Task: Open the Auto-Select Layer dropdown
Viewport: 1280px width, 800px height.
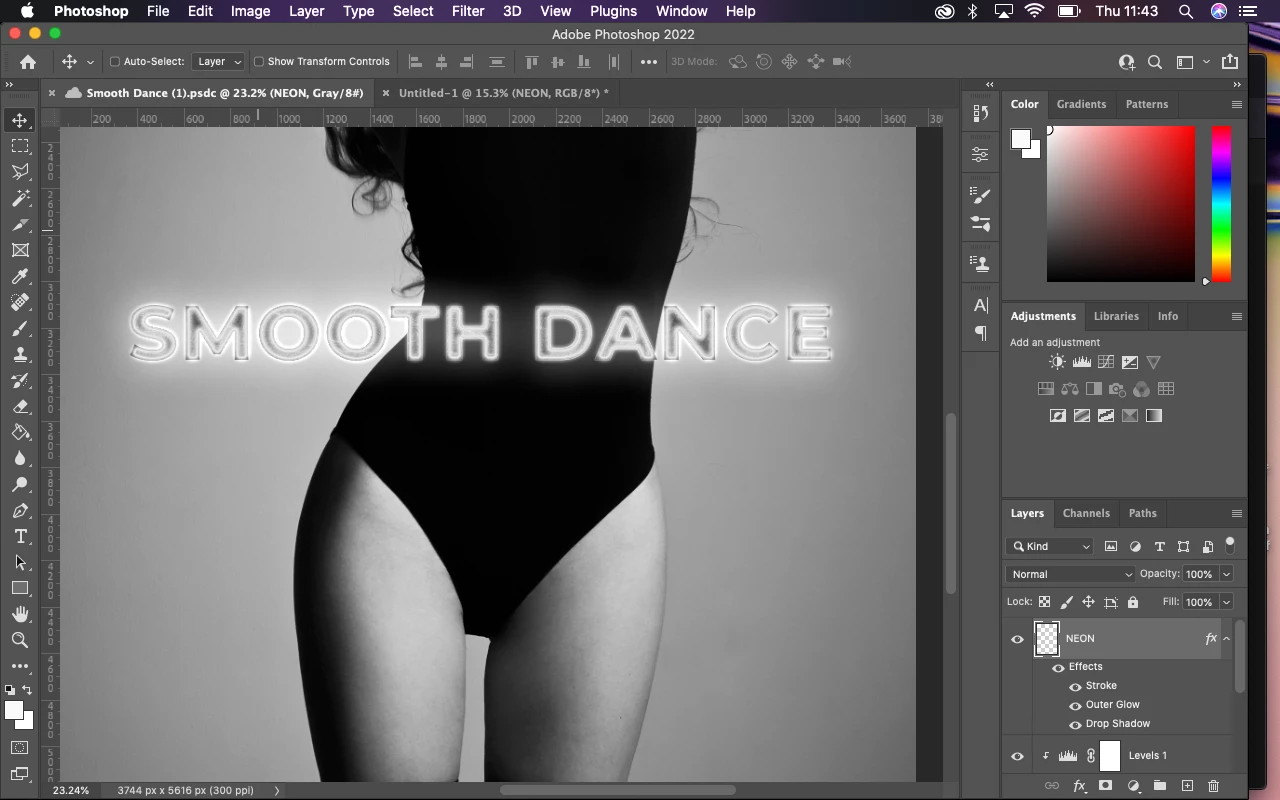Action: point(218,62)
